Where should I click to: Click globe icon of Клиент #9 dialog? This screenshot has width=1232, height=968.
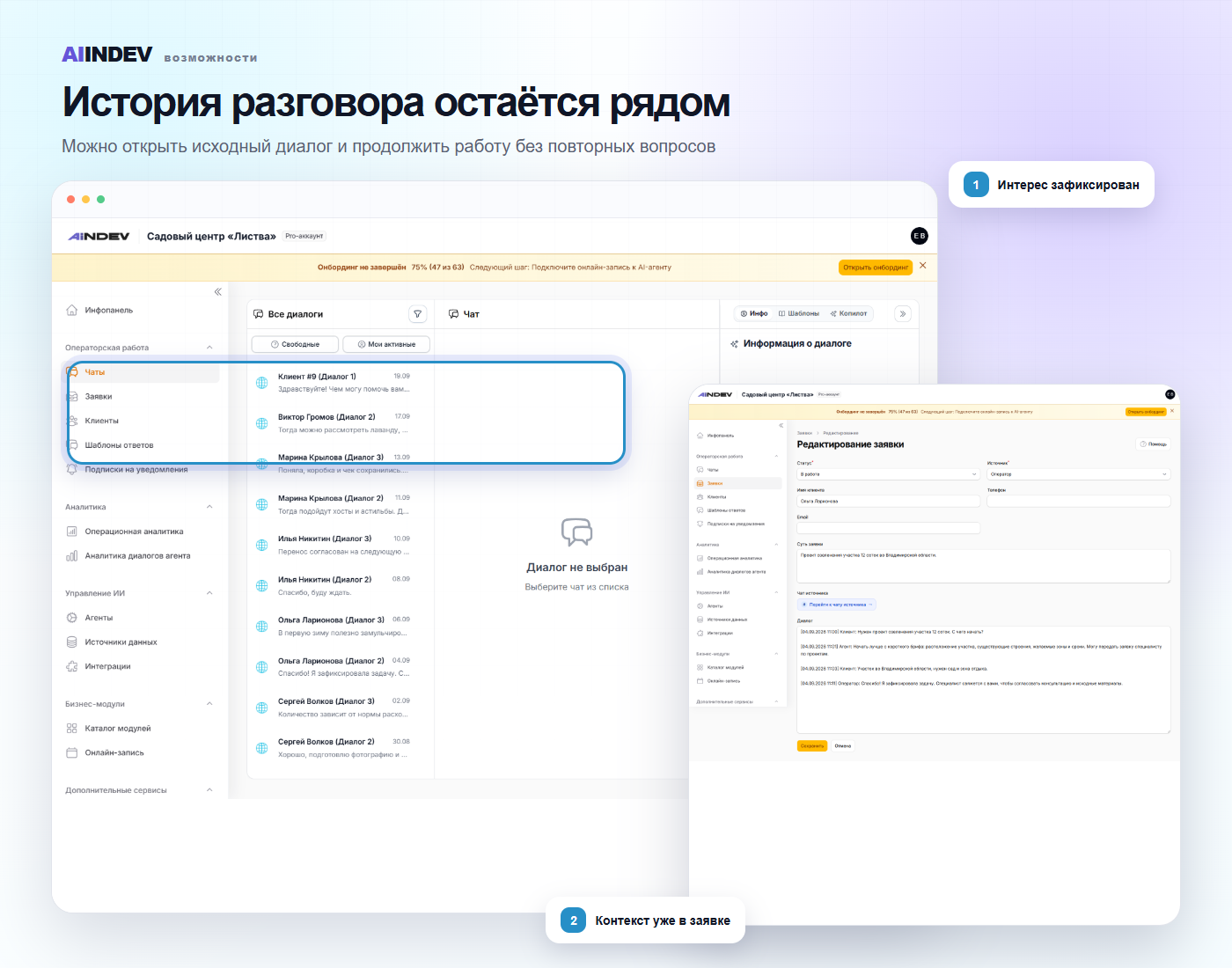coord(261,383)
